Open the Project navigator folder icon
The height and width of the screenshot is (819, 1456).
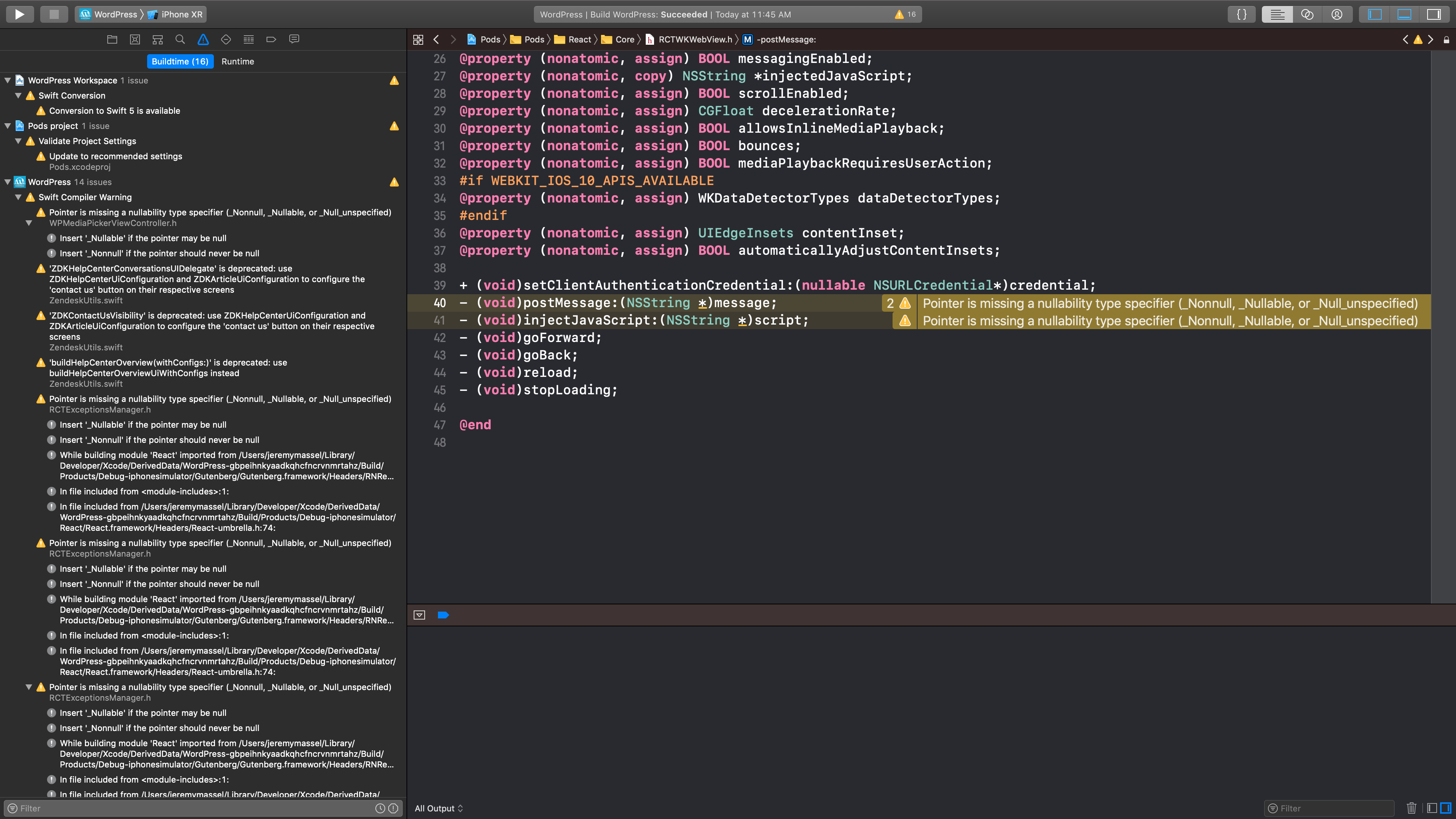(112, 39)
